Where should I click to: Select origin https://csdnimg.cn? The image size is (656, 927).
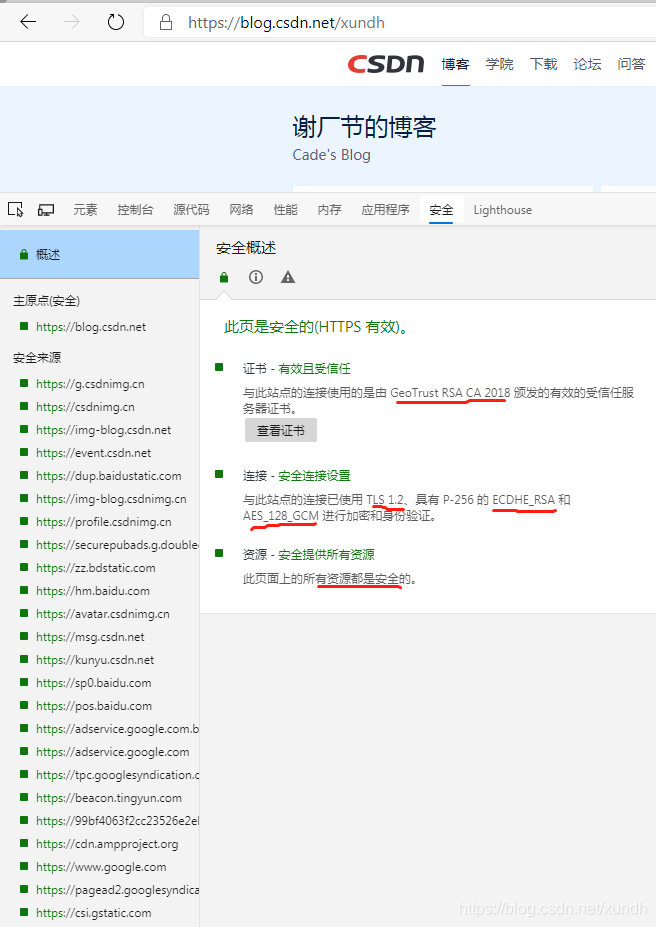(x=85, y=407)
